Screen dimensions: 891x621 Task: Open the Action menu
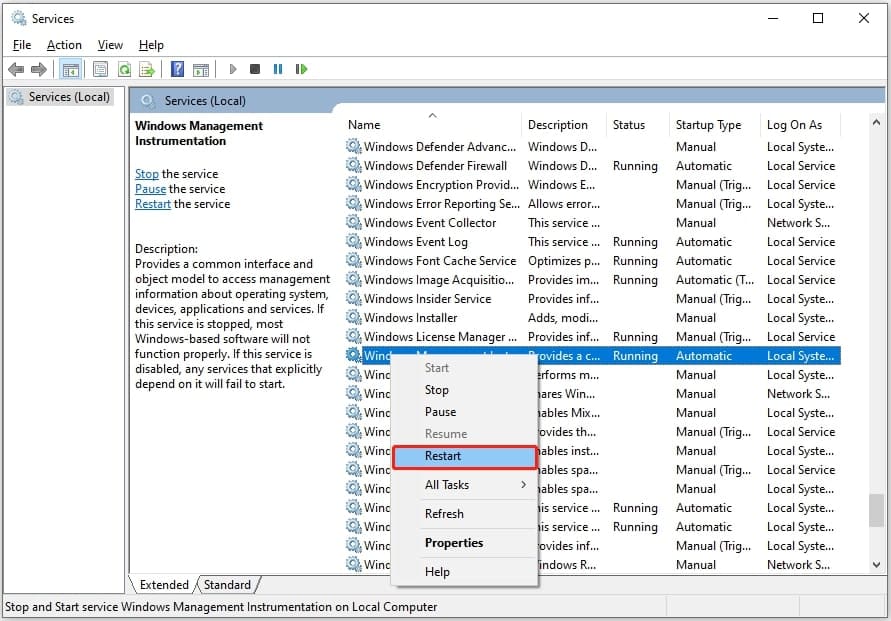pos(64,45)
